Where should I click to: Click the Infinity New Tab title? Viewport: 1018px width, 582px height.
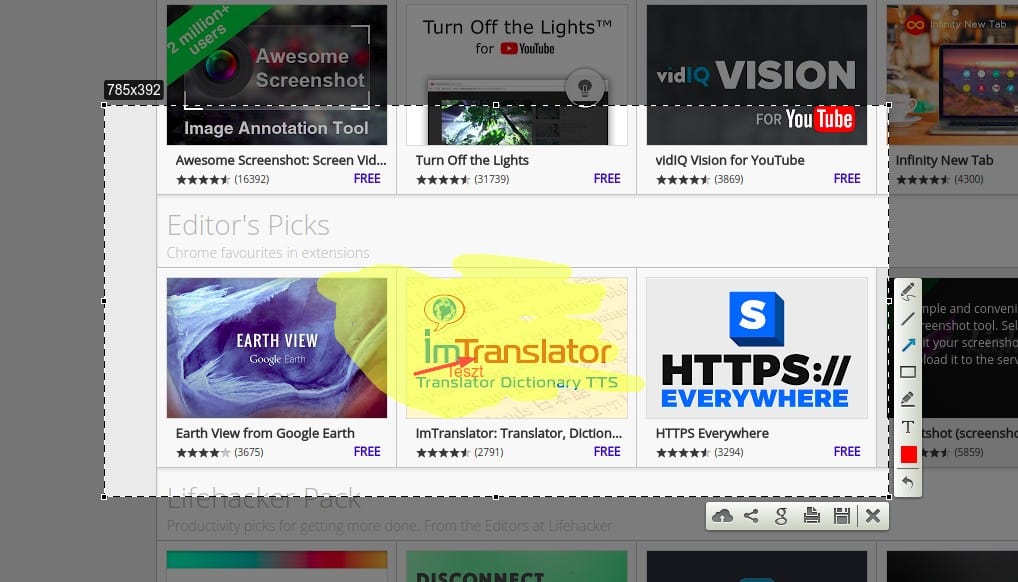pyautogui.click(x=945, y=160)
